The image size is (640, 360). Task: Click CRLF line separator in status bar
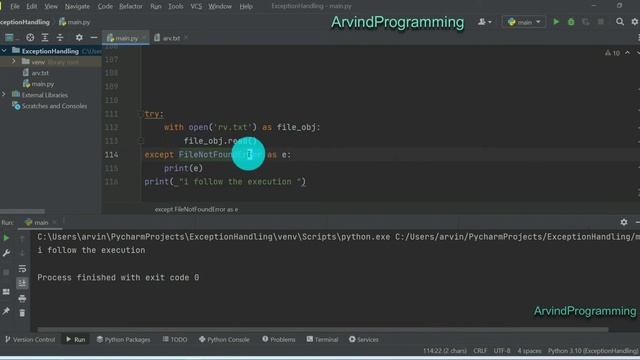[480, 351]
